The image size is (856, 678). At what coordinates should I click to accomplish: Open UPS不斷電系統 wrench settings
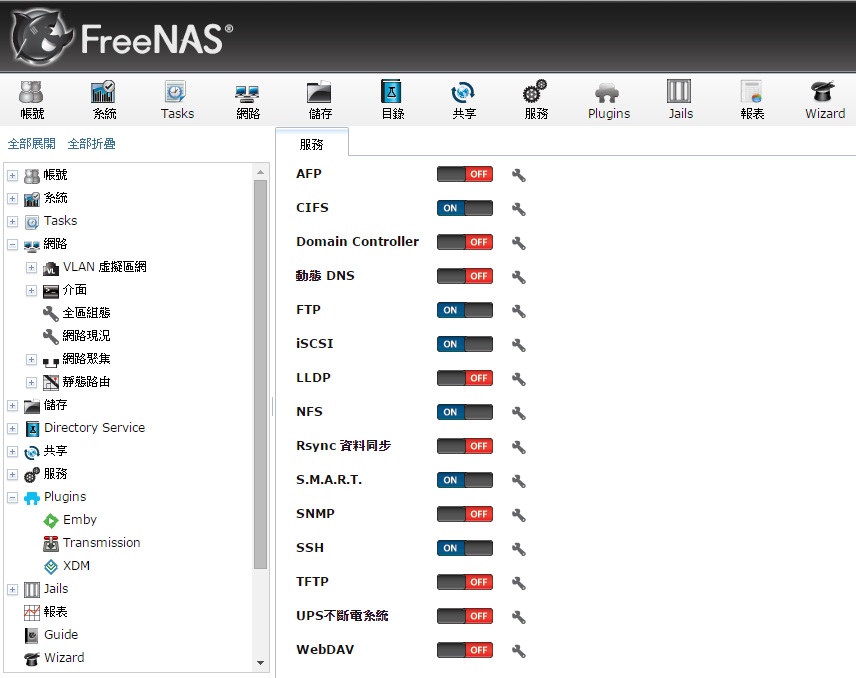coord(519,617)
